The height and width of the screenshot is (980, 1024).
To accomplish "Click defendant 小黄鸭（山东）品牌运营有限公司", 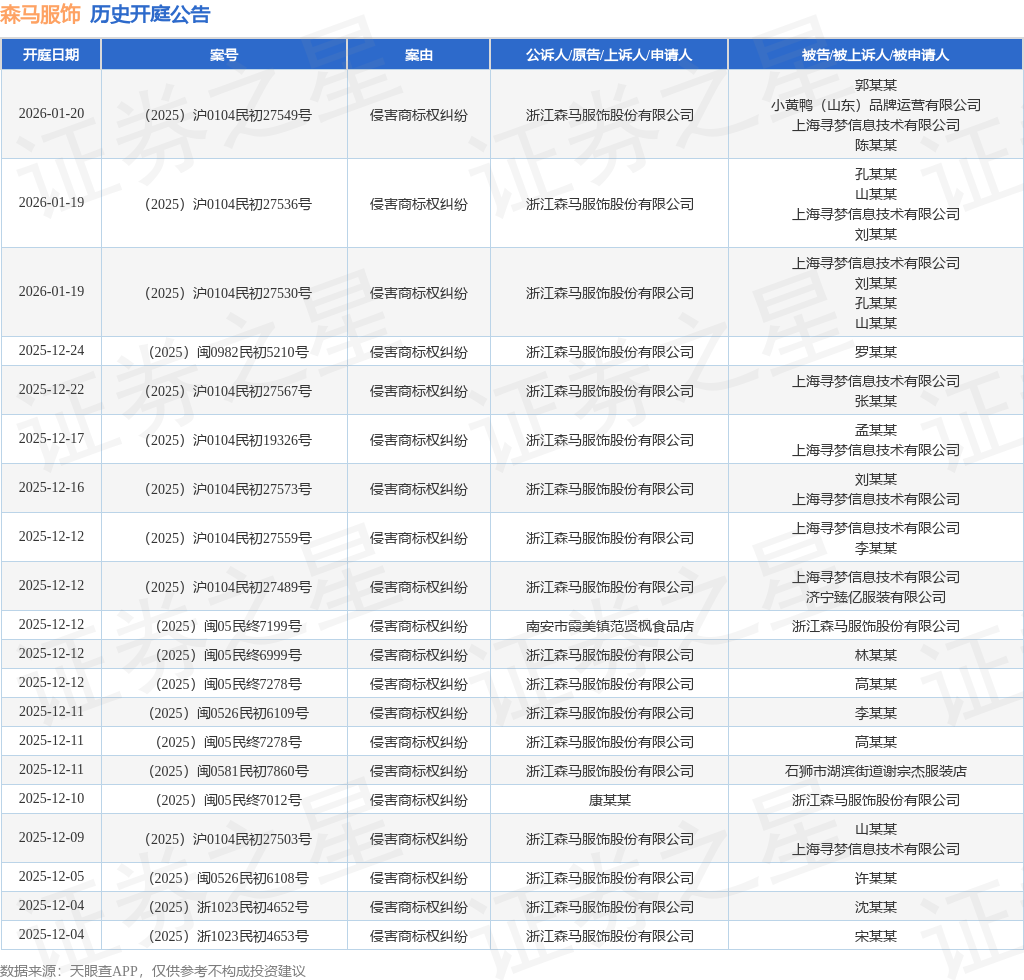I will (x=875, y=105).
